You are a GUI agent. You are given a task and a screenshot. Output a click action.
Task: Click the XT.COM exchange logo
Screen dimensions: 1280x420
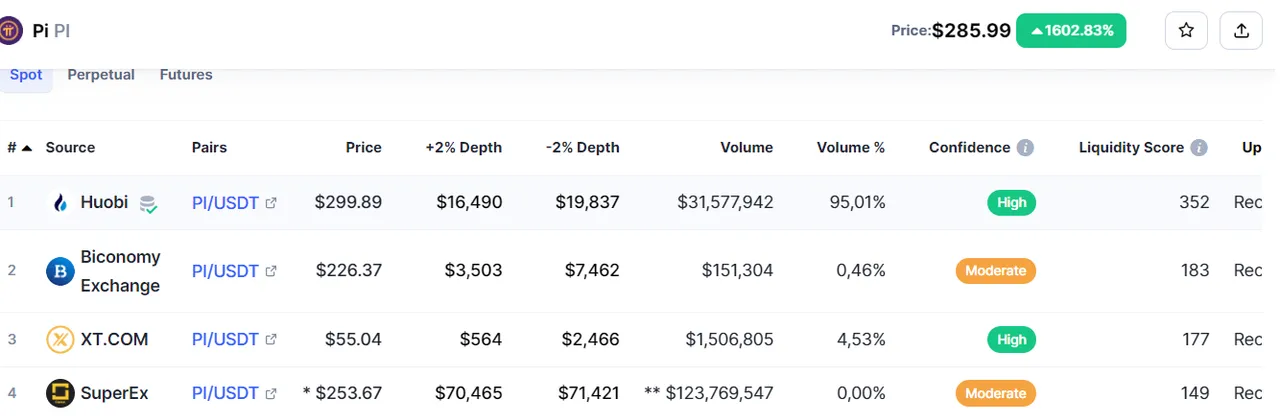pos(61,340)
